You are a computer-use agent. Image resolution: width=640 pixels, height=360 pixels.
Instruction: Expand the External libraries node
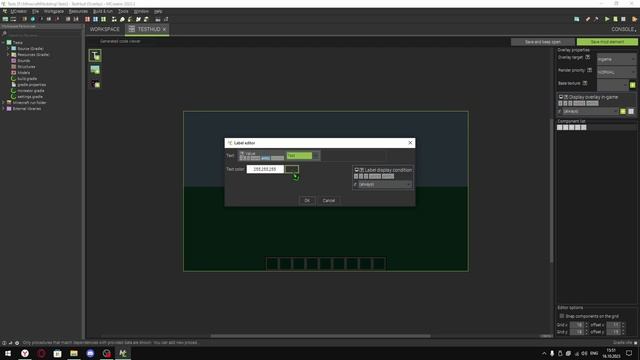(3, 109)
